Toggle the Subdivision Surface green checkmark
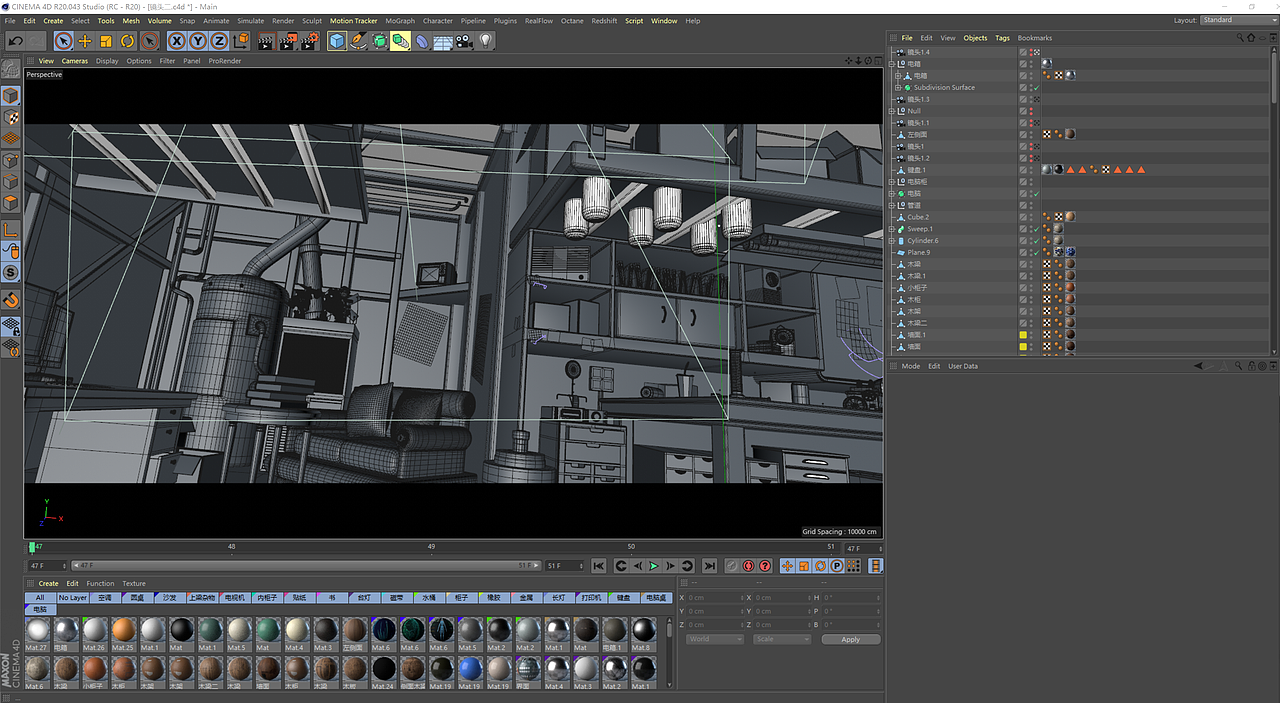 pos(1037,88)
